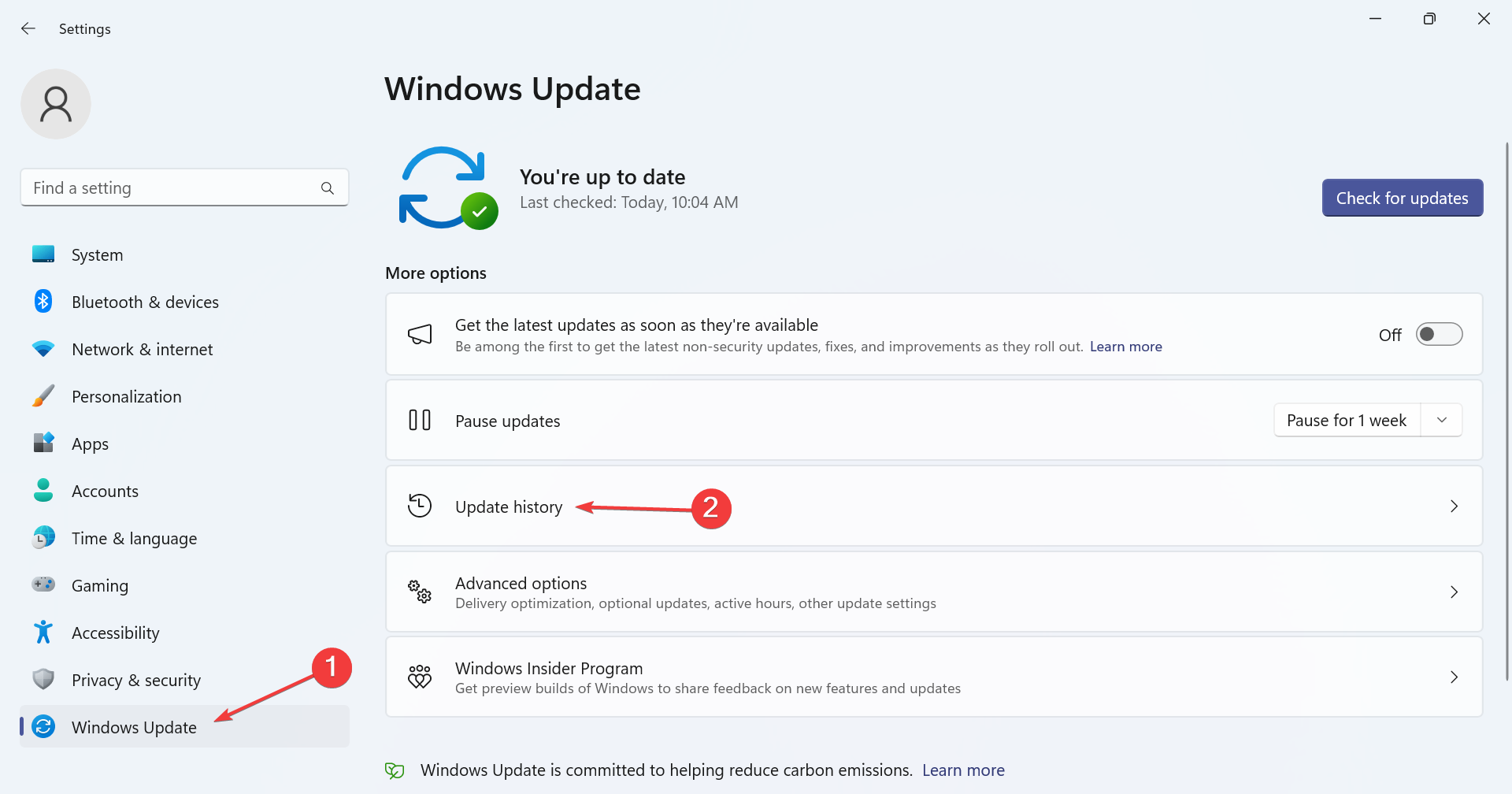Screen dimensions: 1512x794
Task: Click the Advanced options gears icon
Action: click(x=420, y=592)
